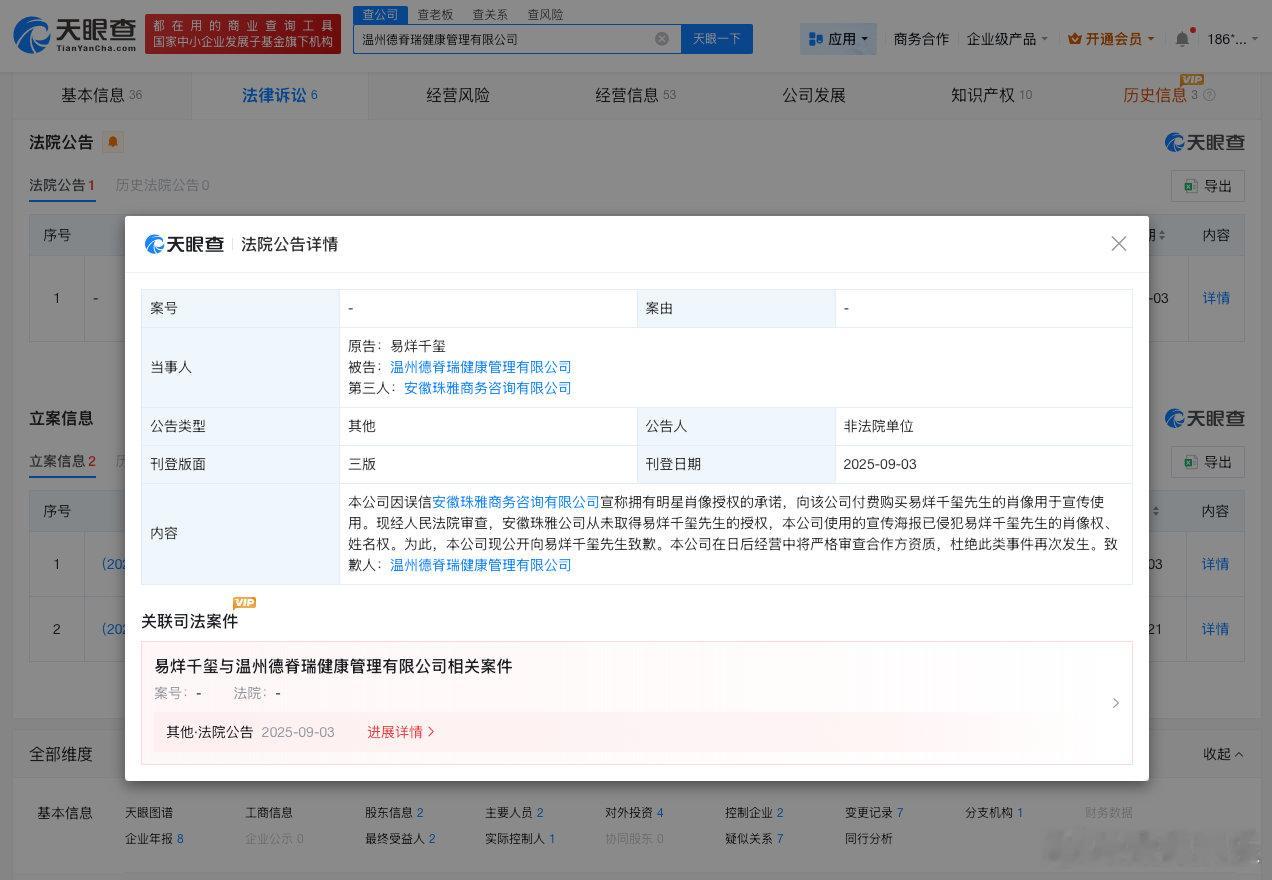Export case filing info with 导出 button
The image size is (1272, 880).
1208,462
